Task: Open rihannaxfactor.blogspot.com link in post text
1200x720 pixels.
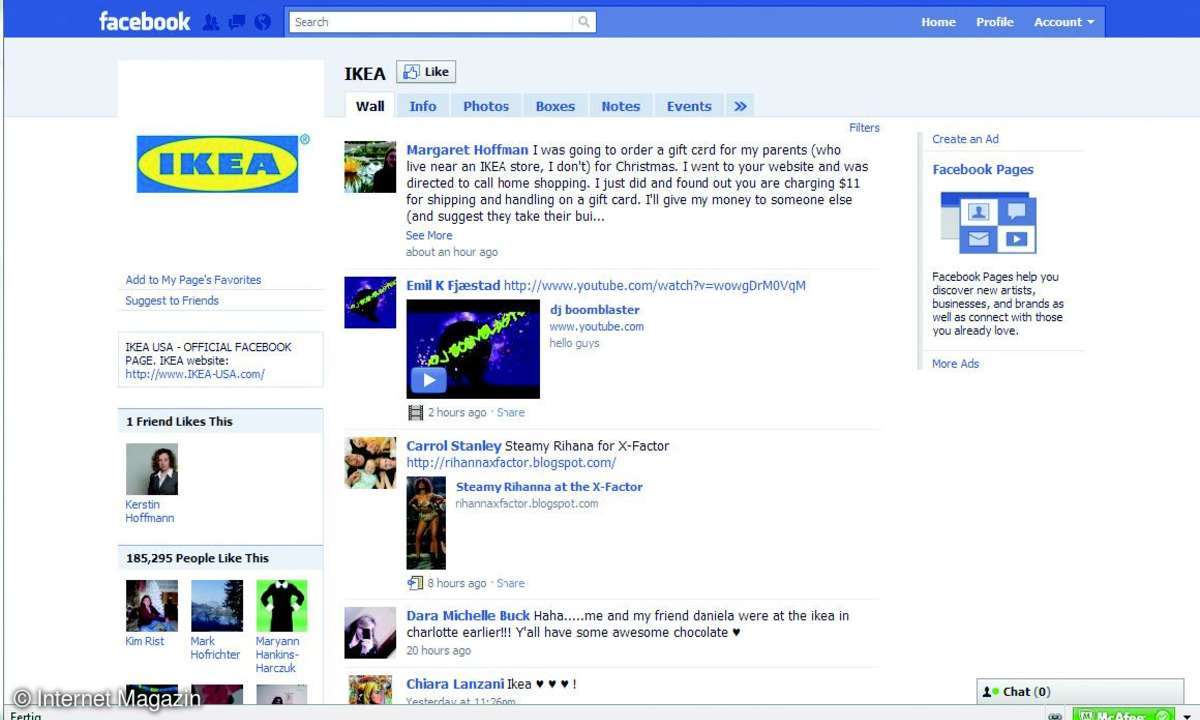Action: (511, 463)
